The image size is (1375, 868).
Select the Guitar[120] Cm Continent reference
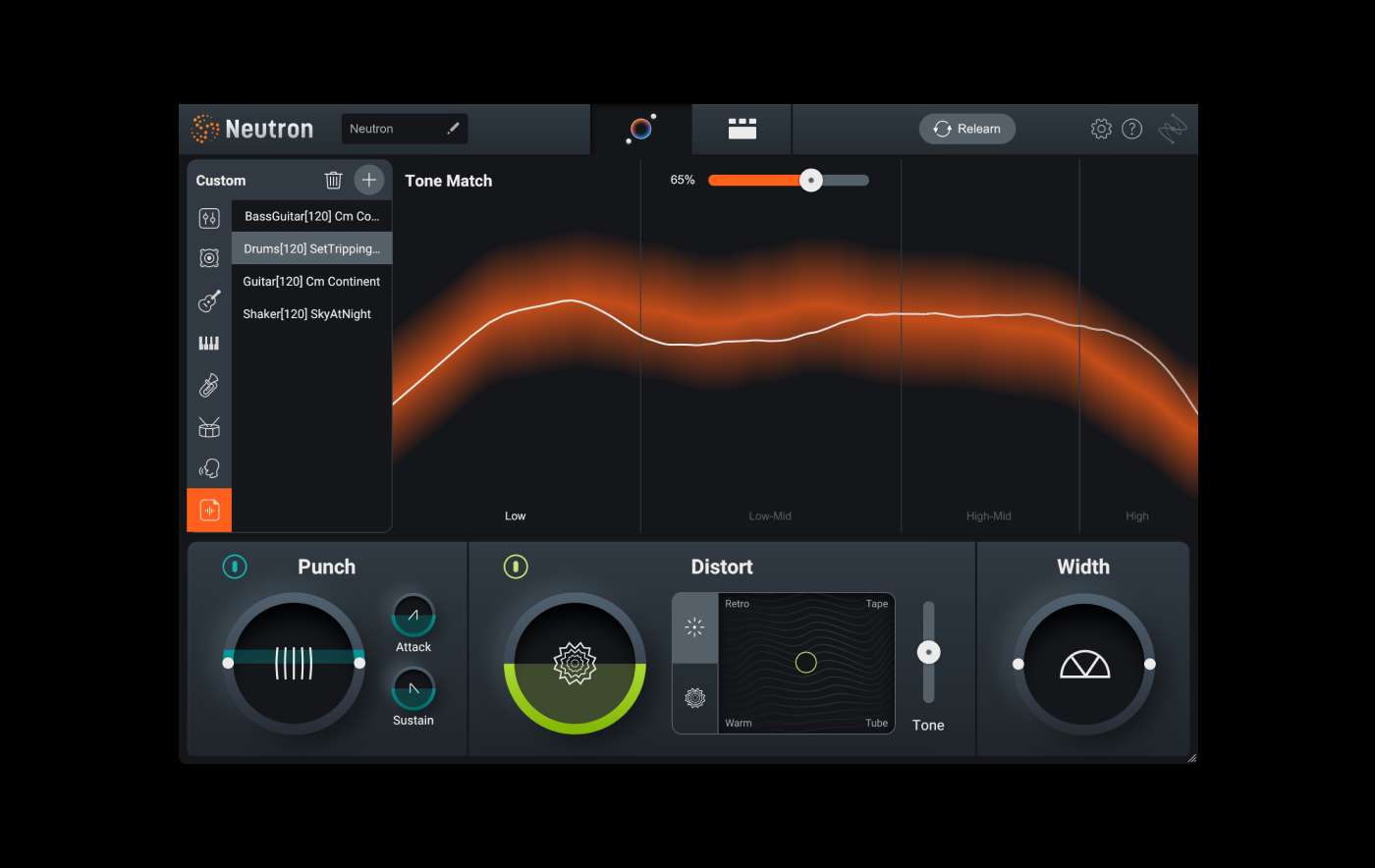pos(311,281)
